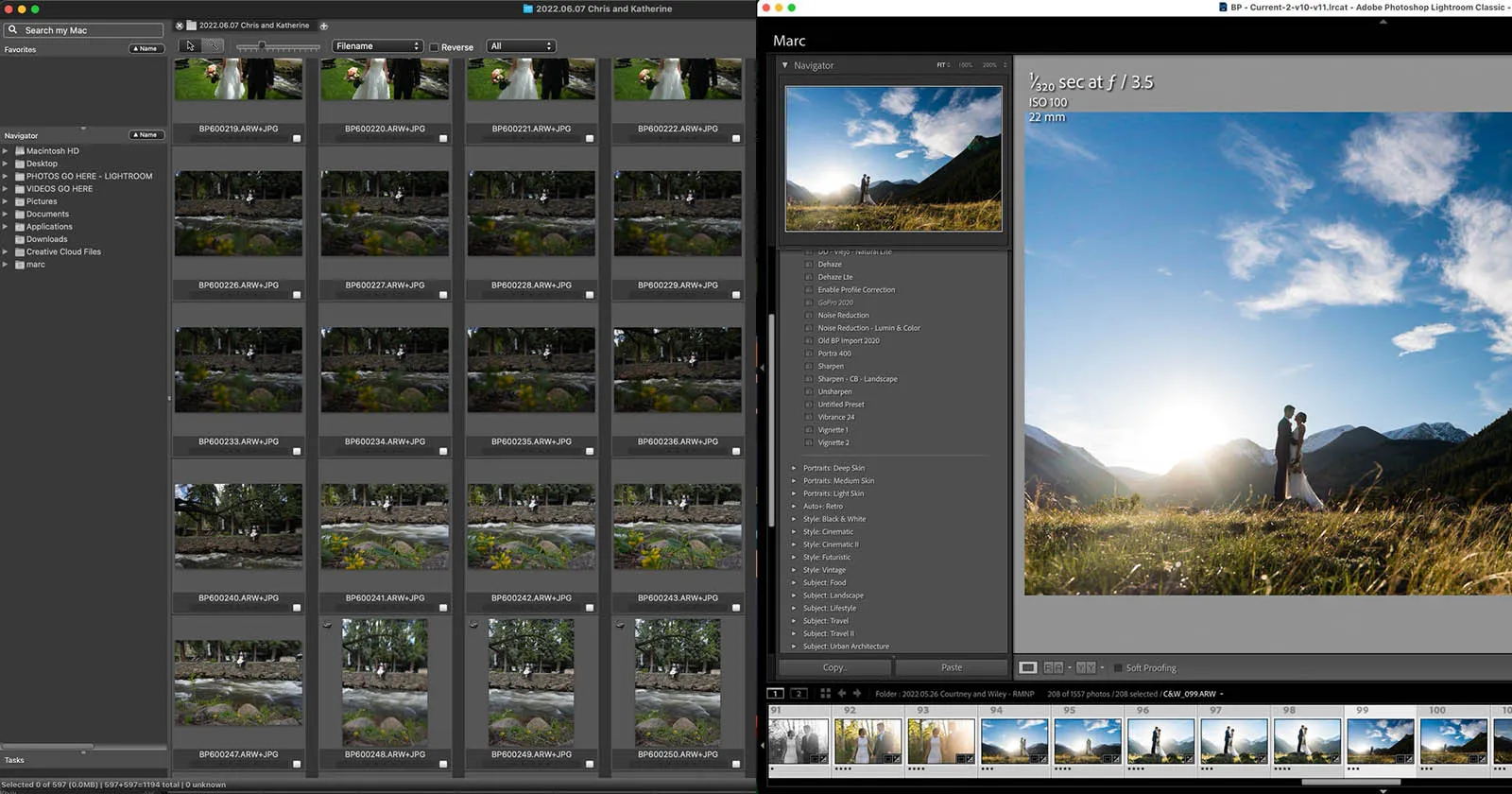The height and width of the screenshot is (794, 1512).
Task: Click the portrait marker on BP600248 thumbnail
Action: (327, 625)
